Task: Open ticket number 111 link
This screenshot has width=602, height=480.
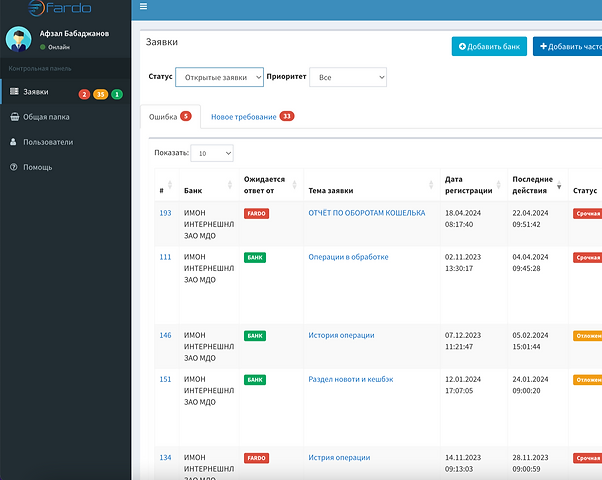Action: point(165,257)
